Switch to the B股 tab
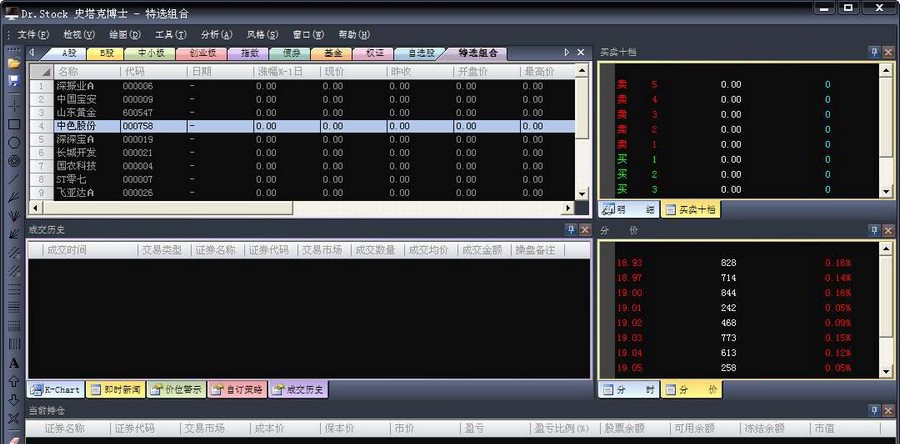This screenshot has height=444, width=900. pos(107,53)
